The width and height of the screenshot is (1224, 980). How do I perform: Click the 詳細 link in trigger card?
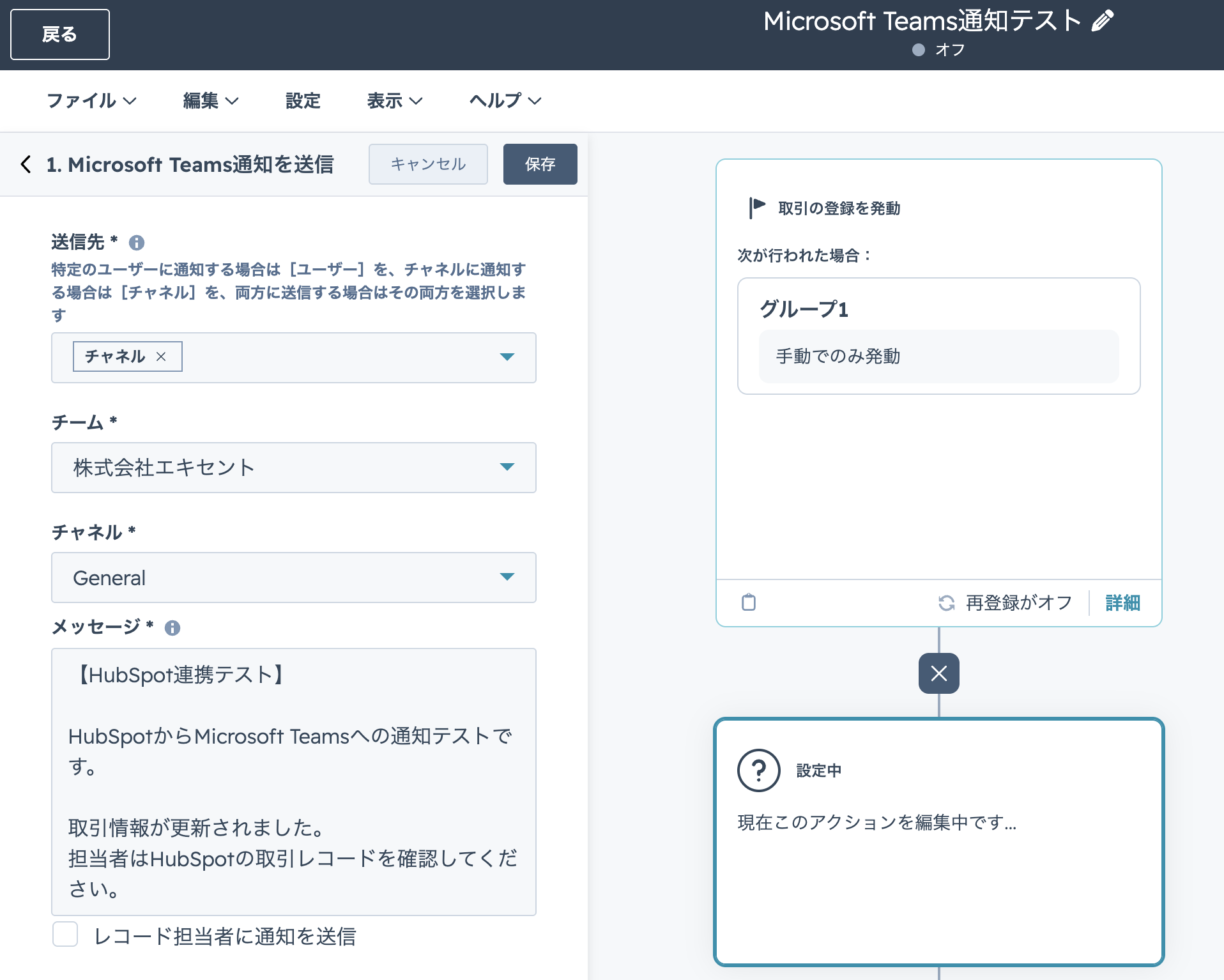click(1123, 602)
